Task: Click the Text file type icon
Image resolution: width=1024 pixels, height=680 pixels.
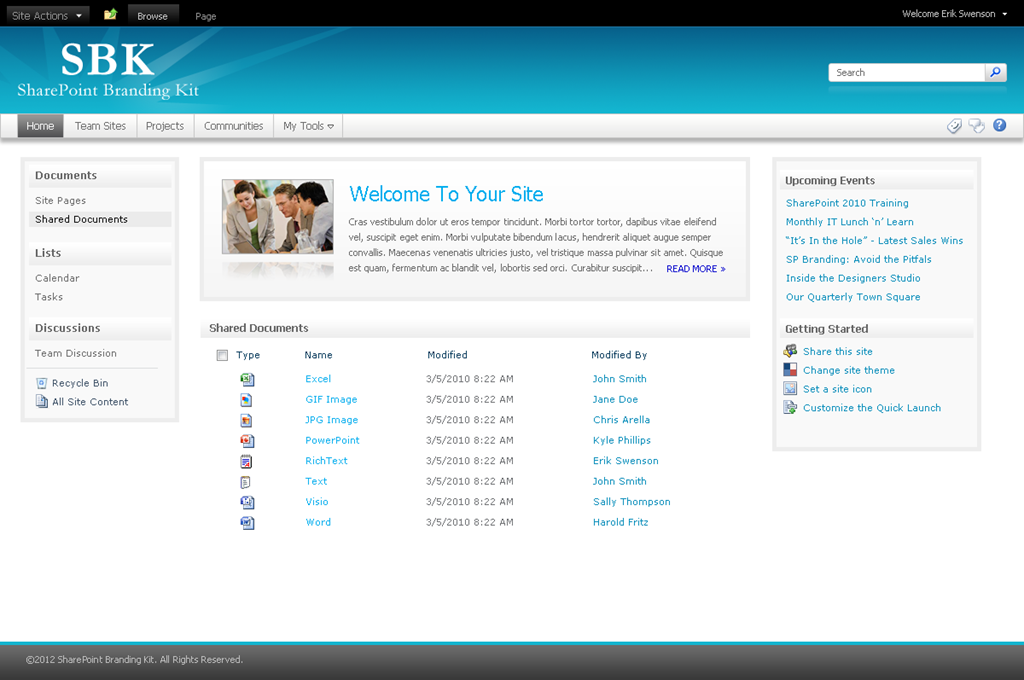Action: click(x=246, y=482)
